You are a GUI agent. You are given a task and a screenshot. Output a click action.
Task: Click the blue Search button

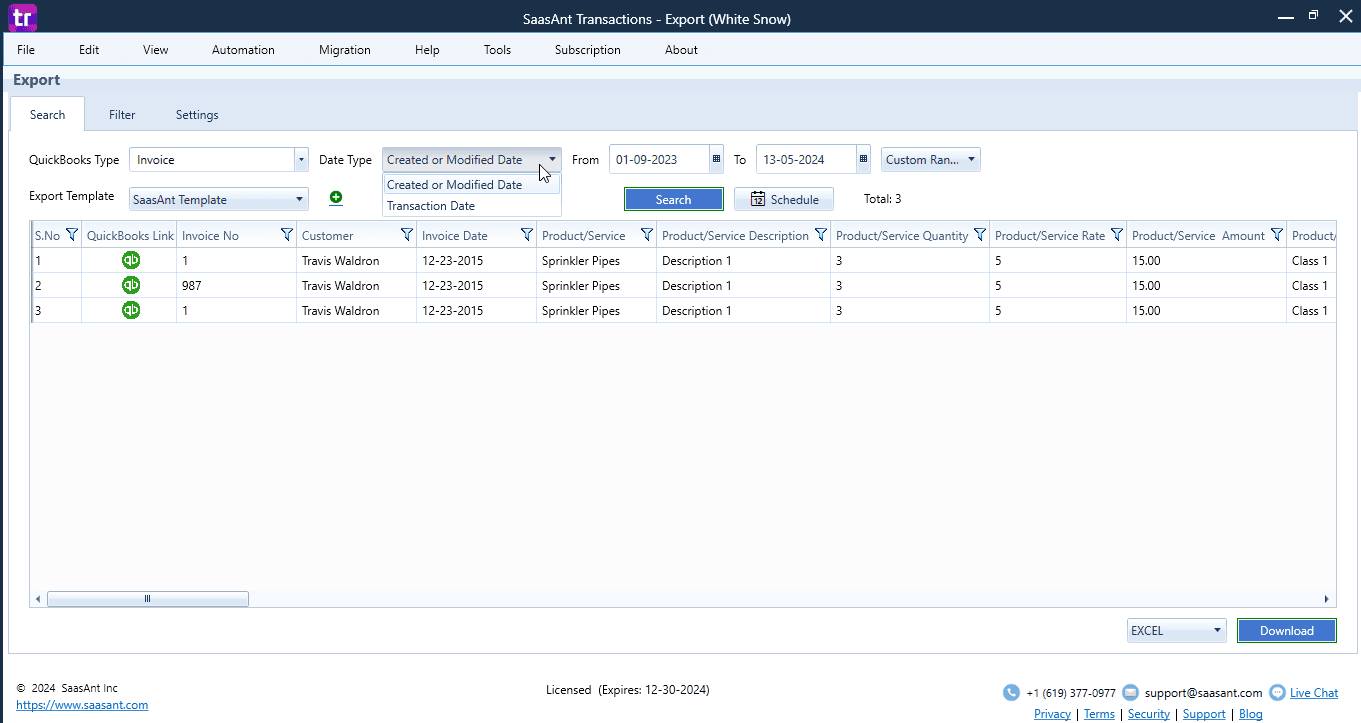tap(673, 199)
